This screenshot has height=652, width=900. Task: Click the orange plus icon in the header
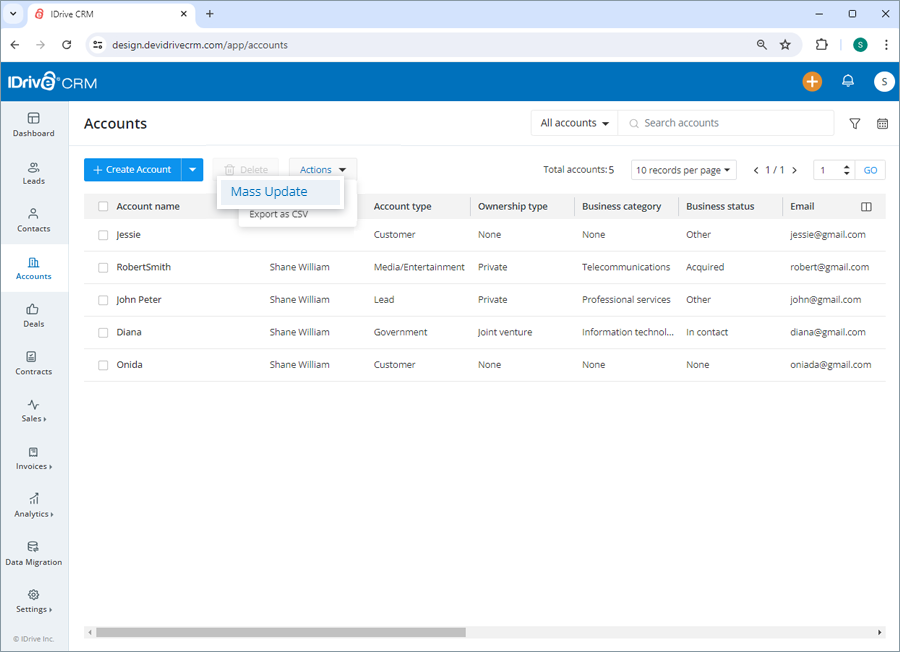(812, 81)
